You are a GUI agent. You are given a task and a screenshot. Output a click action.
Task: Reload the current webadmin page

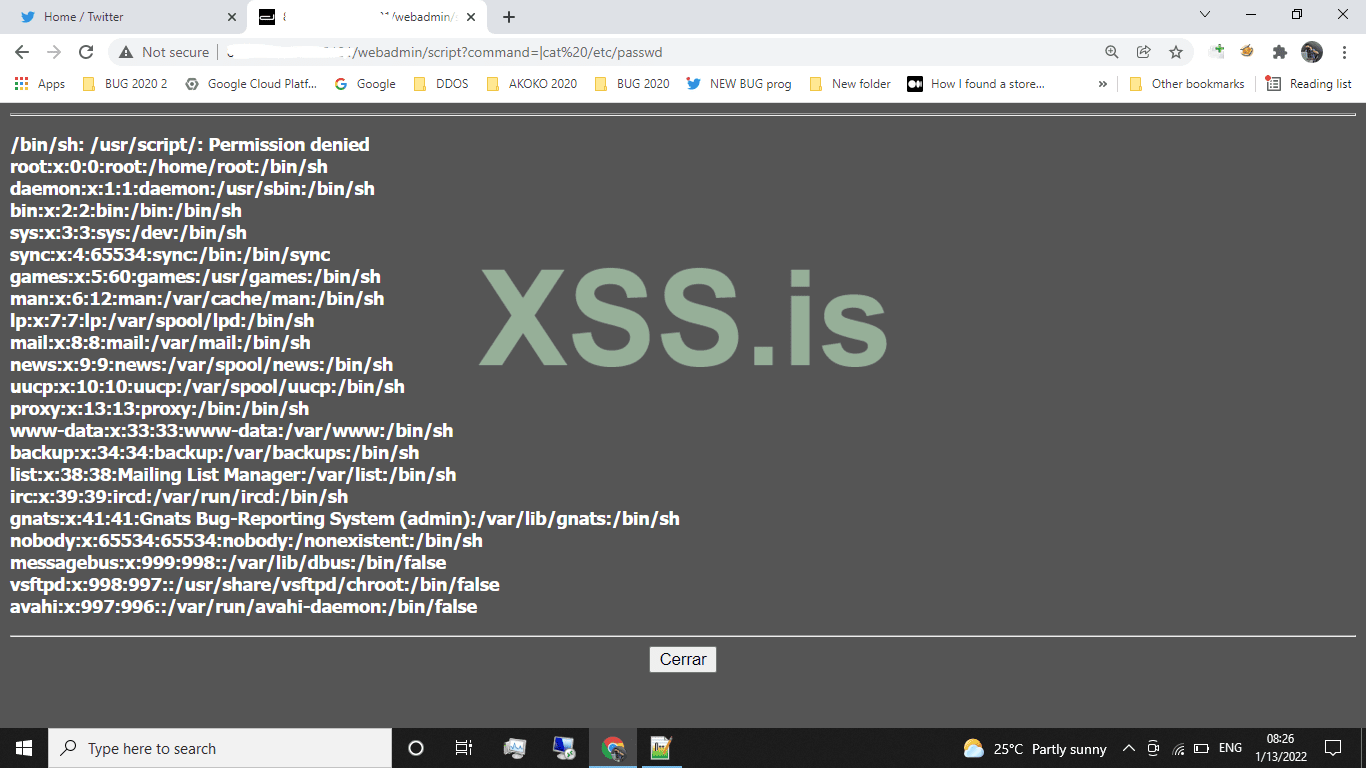(86, 52)
